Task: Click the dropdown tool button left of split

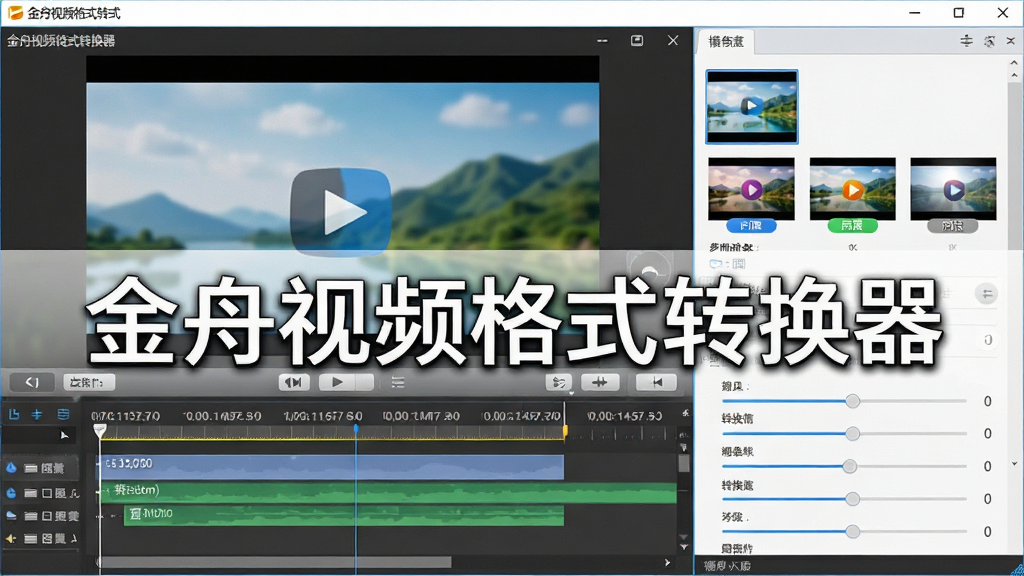Action: [x=559, y=382]
